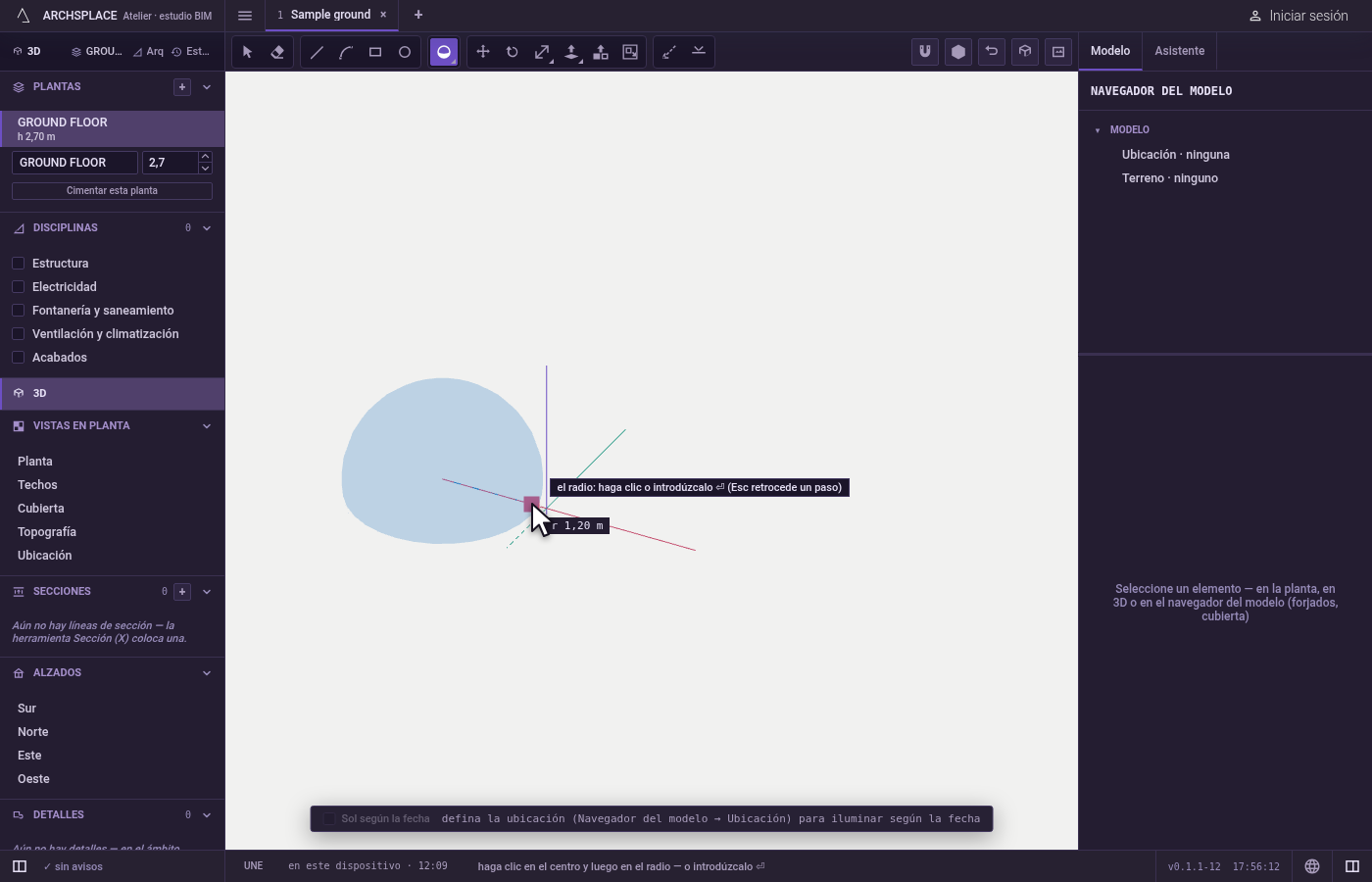Viewport: 1372px width, 882px height.
Task: Click the undo arrow icon
Action: coord(992,52)
